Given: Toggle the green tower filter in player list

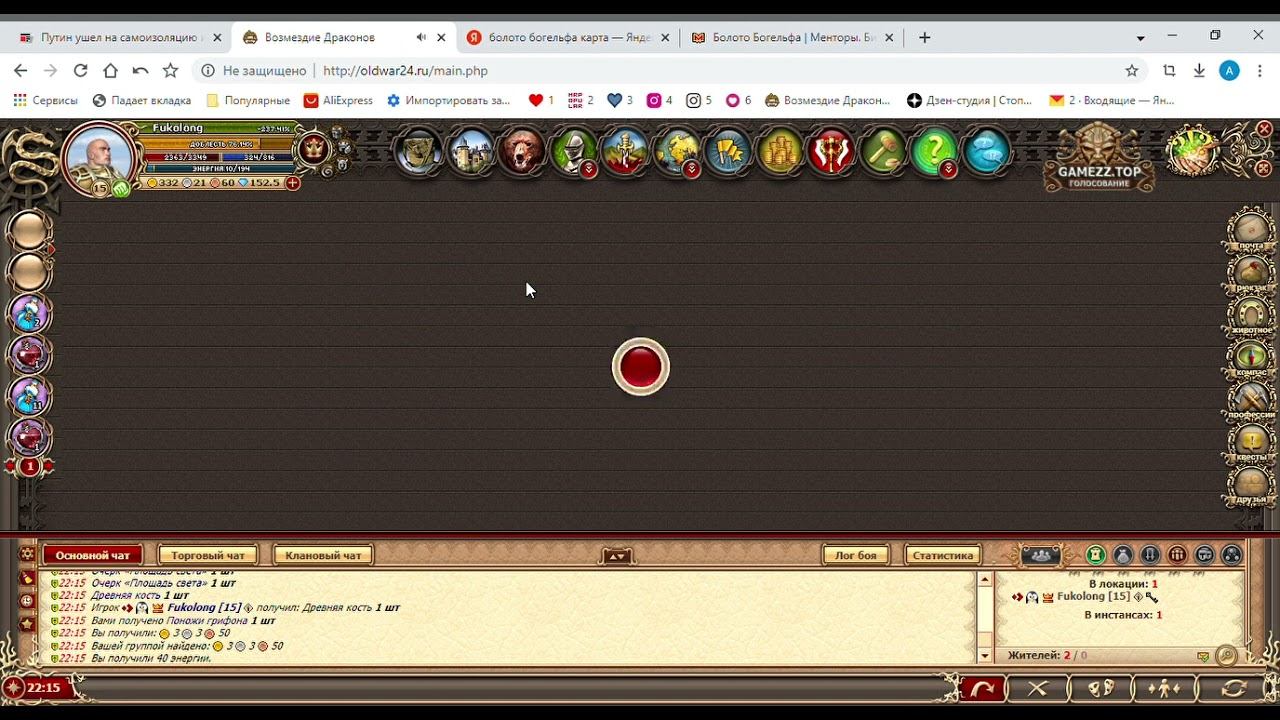Looking at the screenshot, I should pyautogui.click(x=1096, y=555).
